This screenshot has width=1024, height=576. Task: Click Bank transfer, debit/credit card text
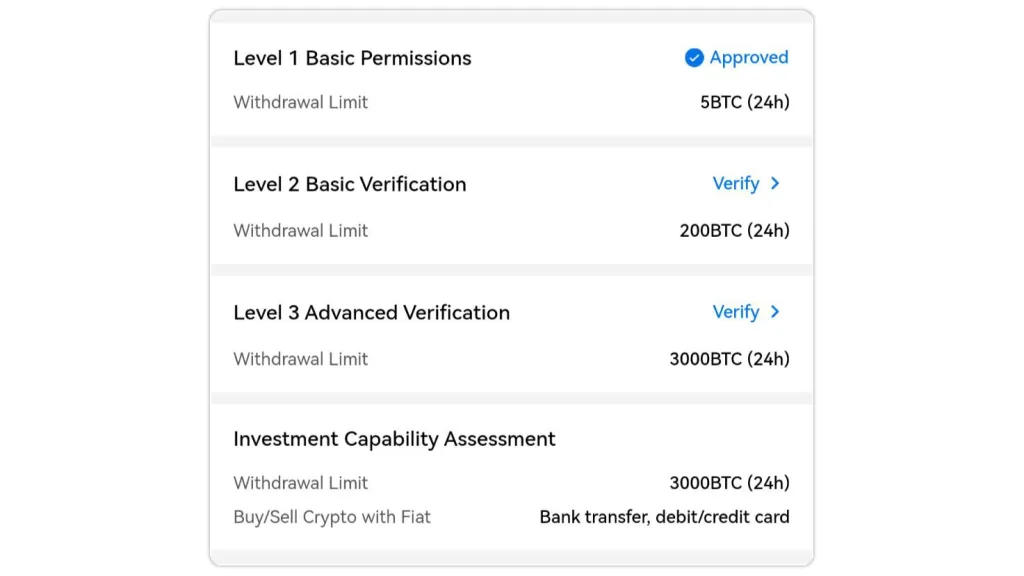(664, 517)
